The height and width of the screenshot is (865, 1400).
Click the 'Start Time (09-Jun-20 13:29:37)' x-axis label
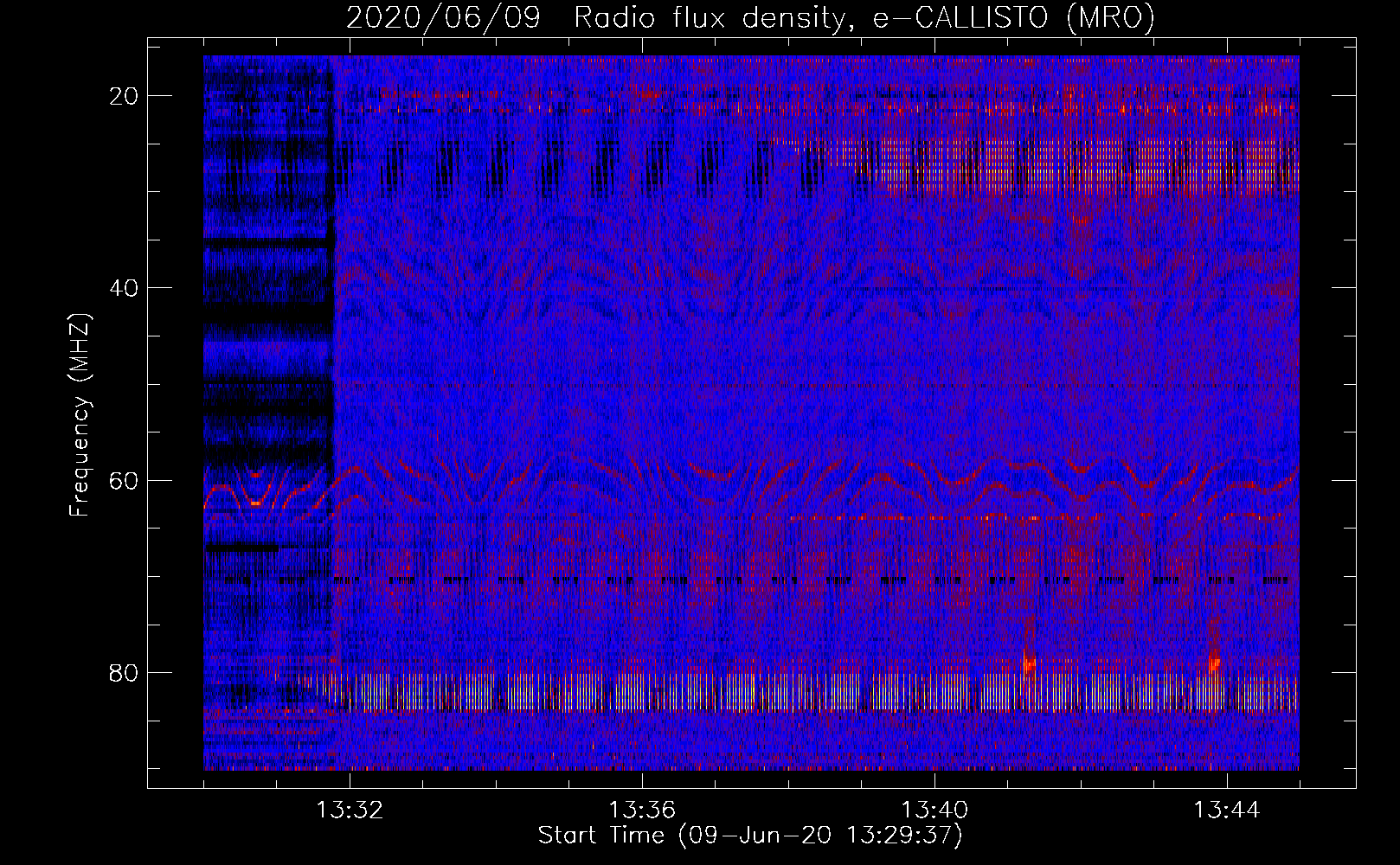point(750,836)
